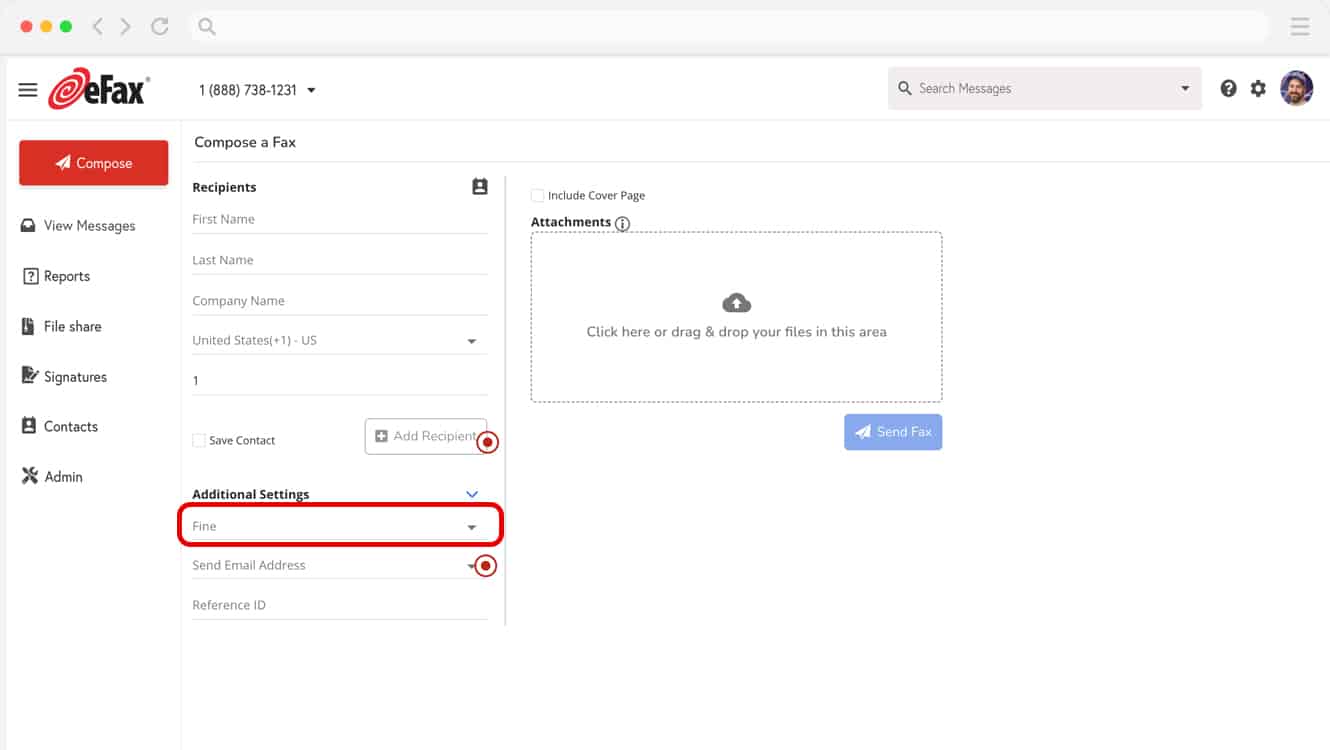Screen dimensions: 1330x750
Task: Open the settings gear icon
Action: [1258, 88]
